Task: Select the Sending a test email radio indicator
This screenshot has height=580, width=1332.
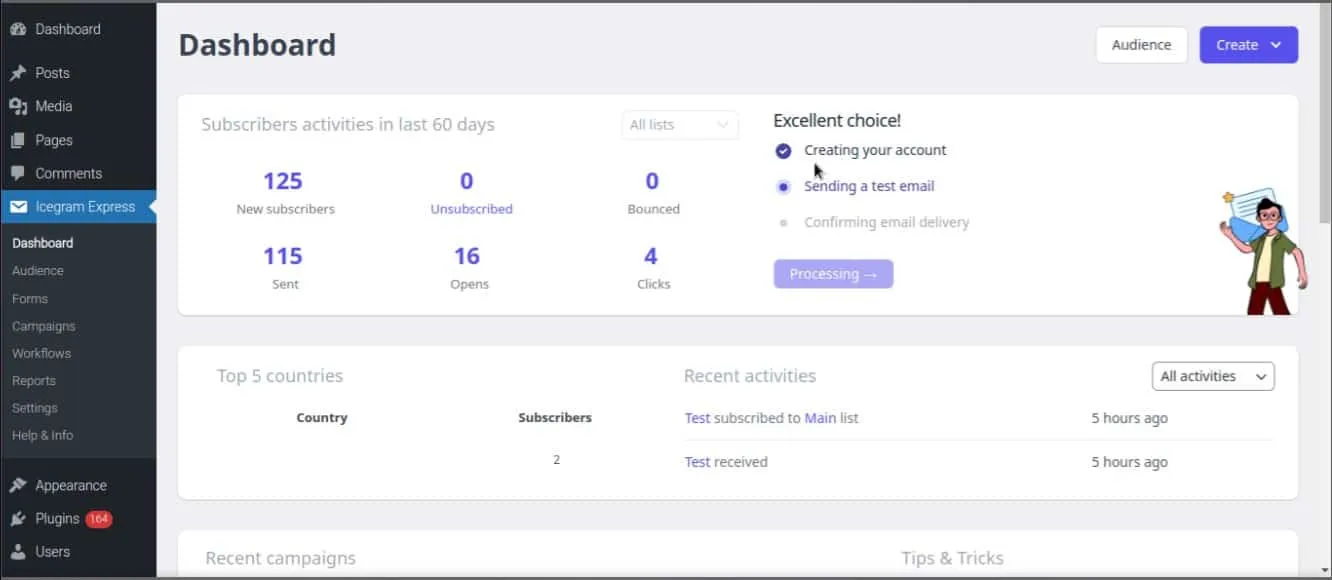Action: click(783, 187)
